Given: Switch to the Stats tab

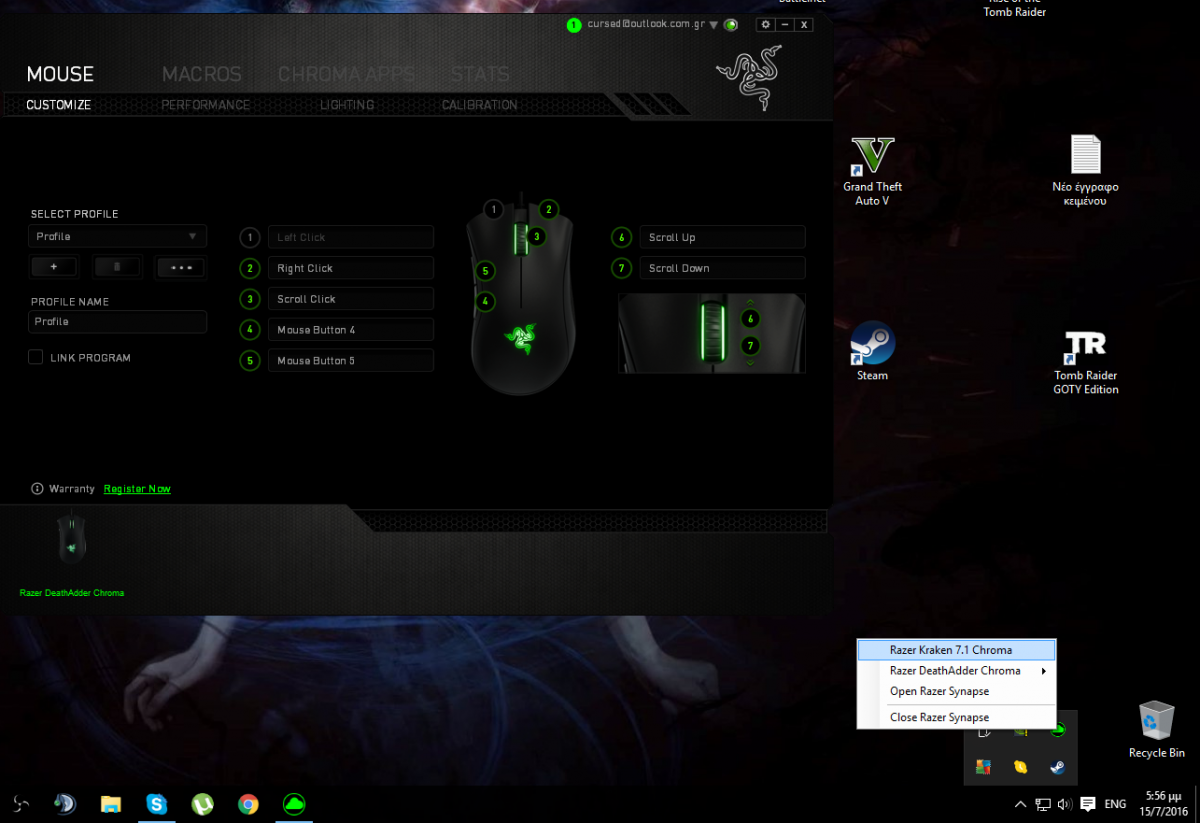Looking at the screenshot, I should (x=480, y=74).
